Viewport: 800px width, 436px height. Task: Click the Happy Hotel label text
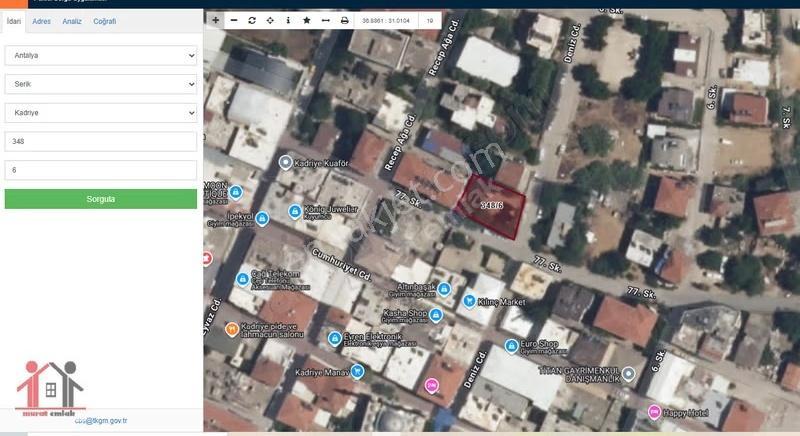pos(686,413)
